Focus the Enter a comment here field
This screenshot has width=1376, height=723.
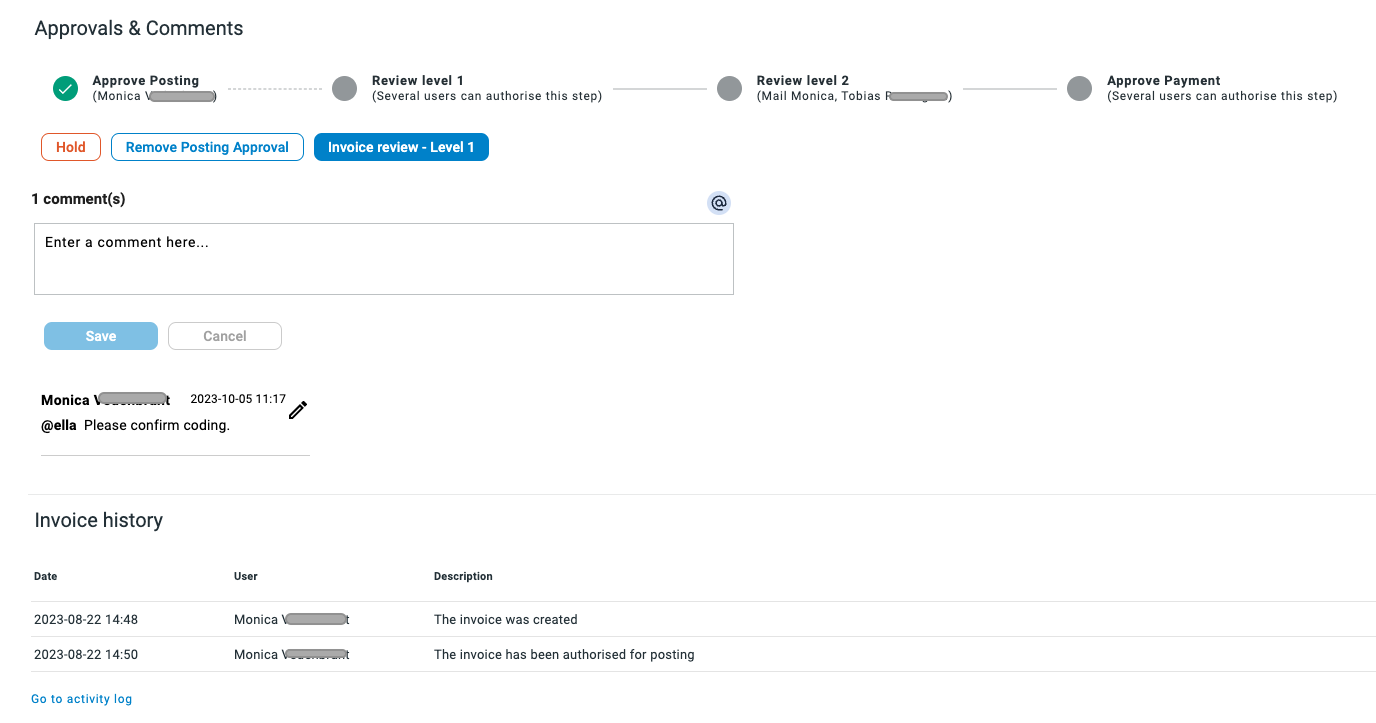tap(384, 259)
